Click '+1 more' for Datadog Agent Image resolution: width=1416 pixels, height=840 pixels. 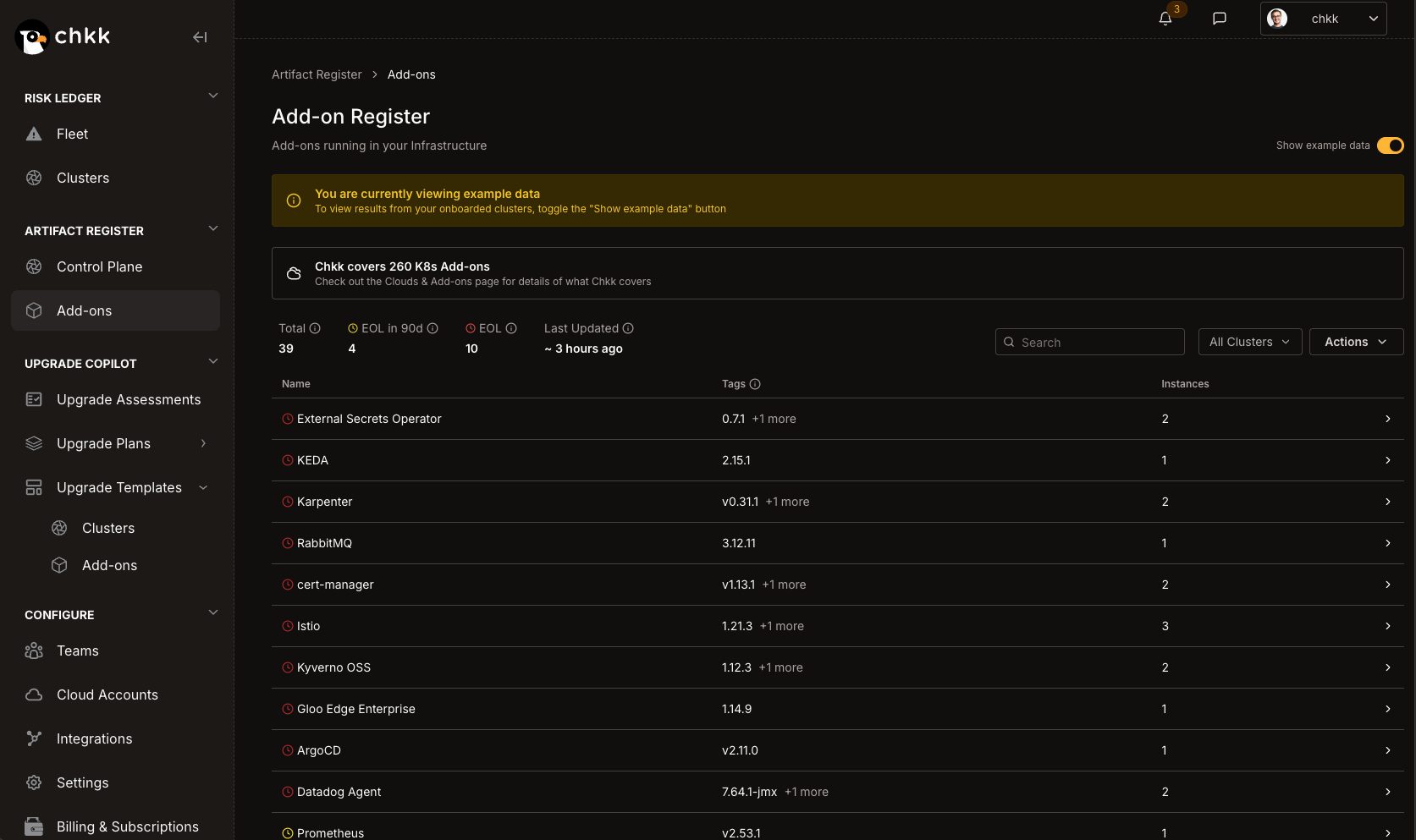[807, 792]
